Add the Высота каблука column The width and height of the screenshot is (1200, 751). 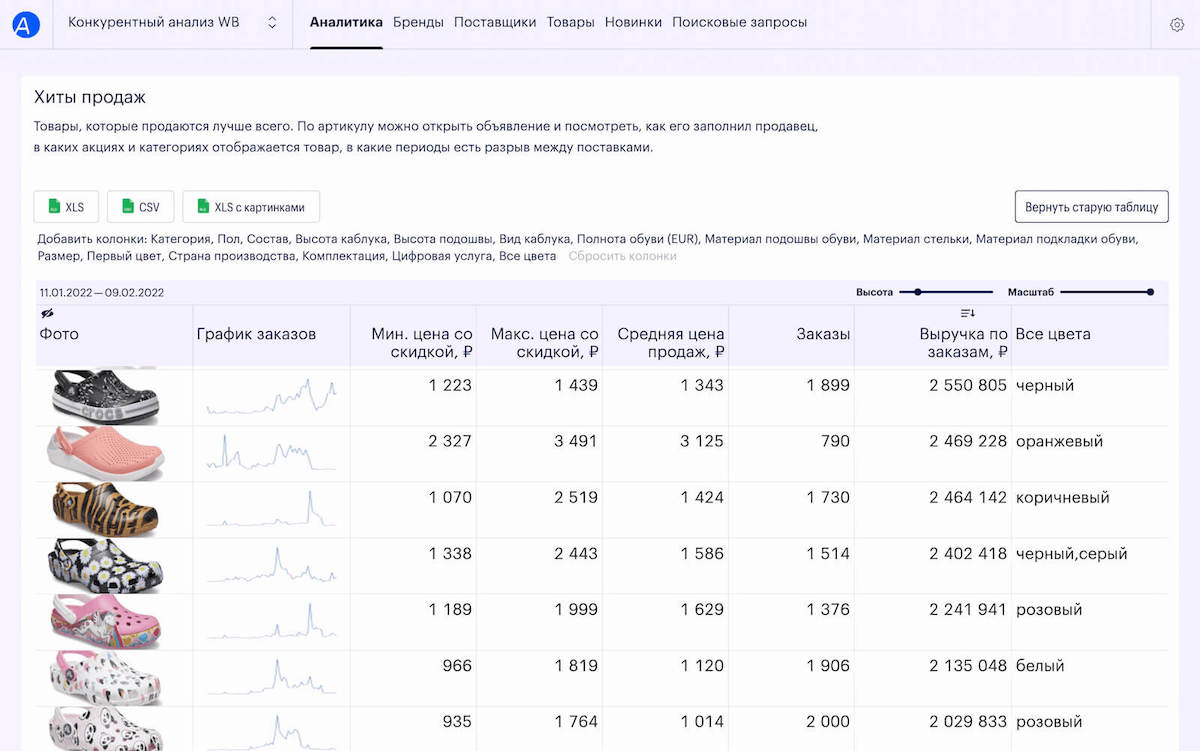341,240
